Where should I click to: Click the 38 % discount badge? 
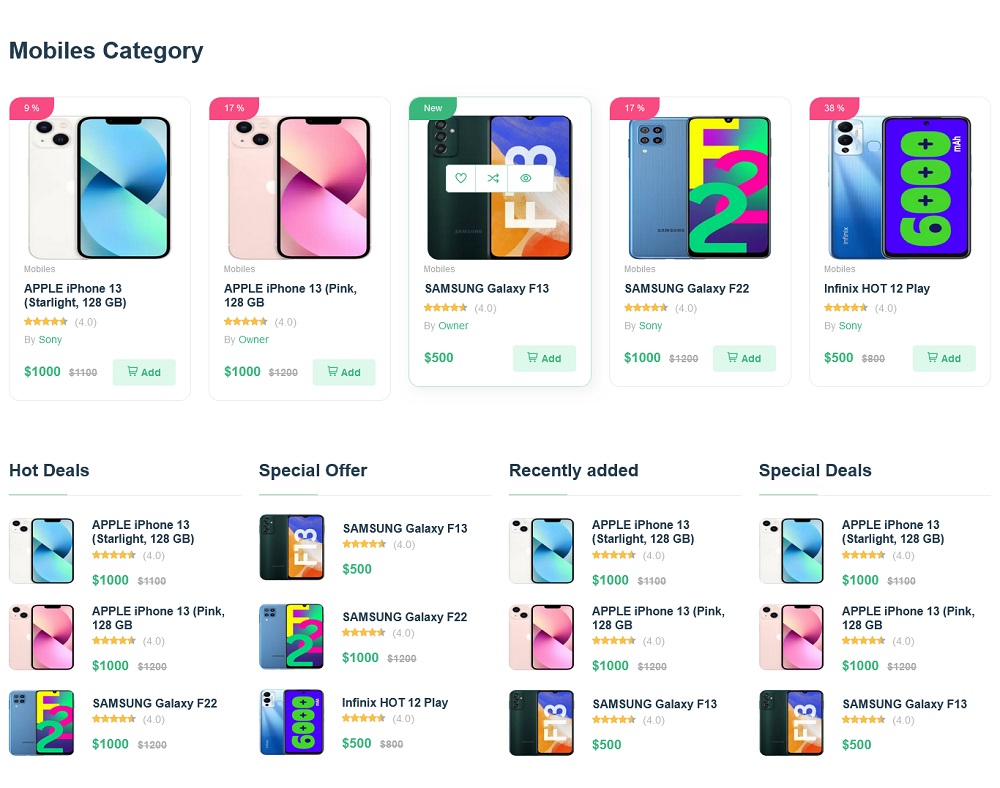pos(834,108)
